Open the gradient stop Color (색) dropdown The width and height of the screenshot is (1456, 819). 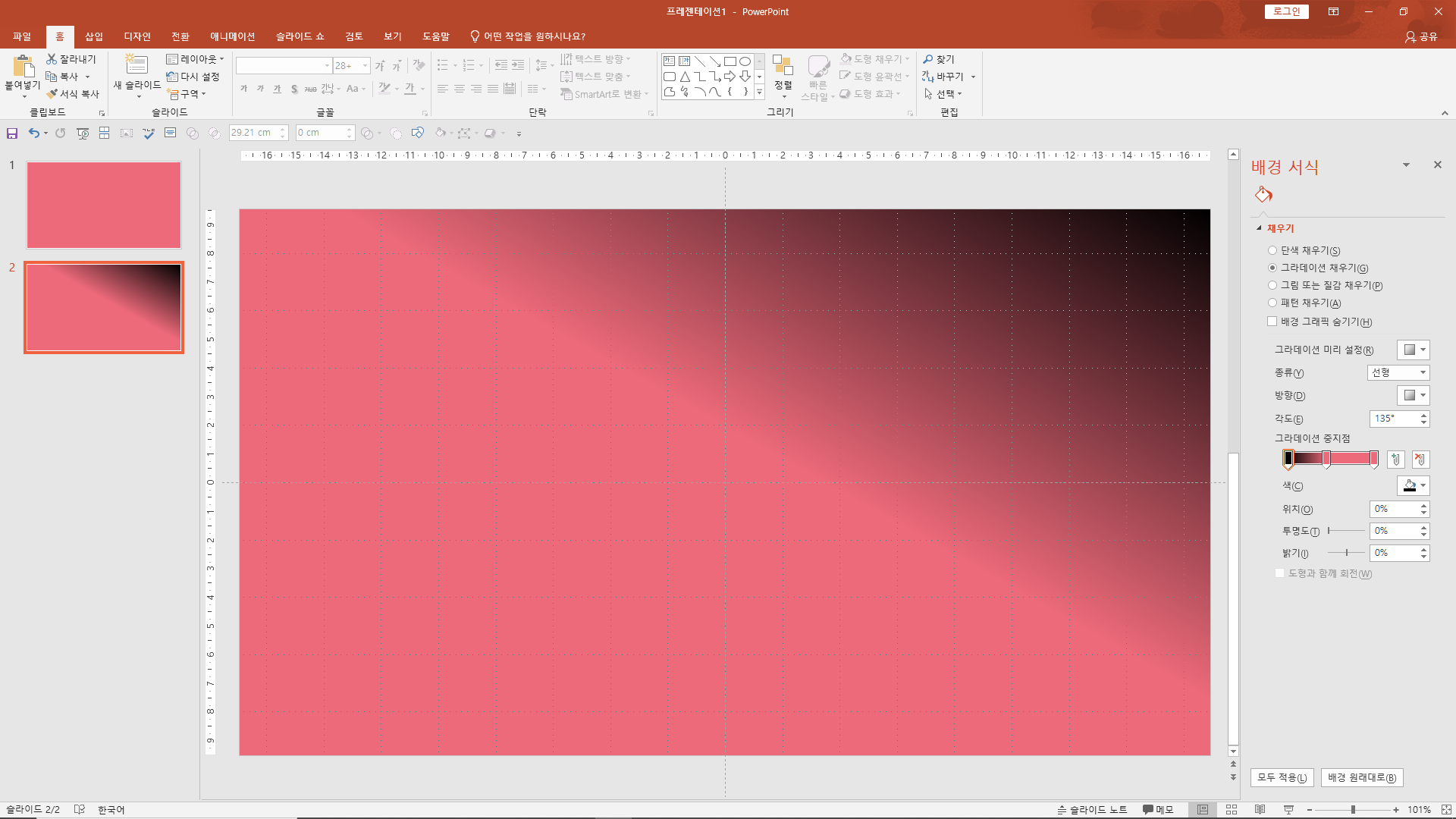(1414, 485)
